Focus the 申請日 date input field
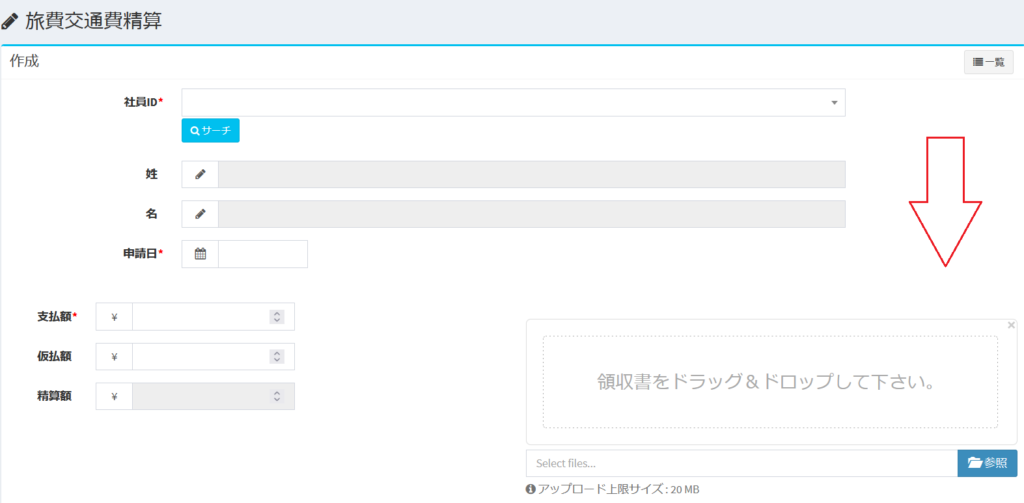The height and width of the screenshot is (503, 1024). pos(263,254)
